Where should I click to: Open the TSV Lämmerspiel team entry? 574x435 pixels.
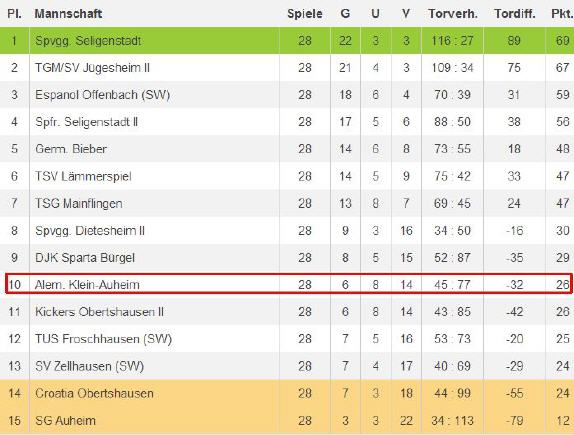[83, 176]
